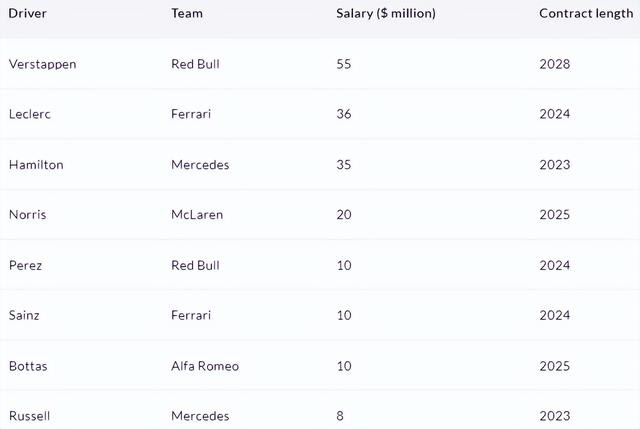Screen dimensions: 640x429
Task: Select the Perez driver cell
Action: click(x=26, y=265)
